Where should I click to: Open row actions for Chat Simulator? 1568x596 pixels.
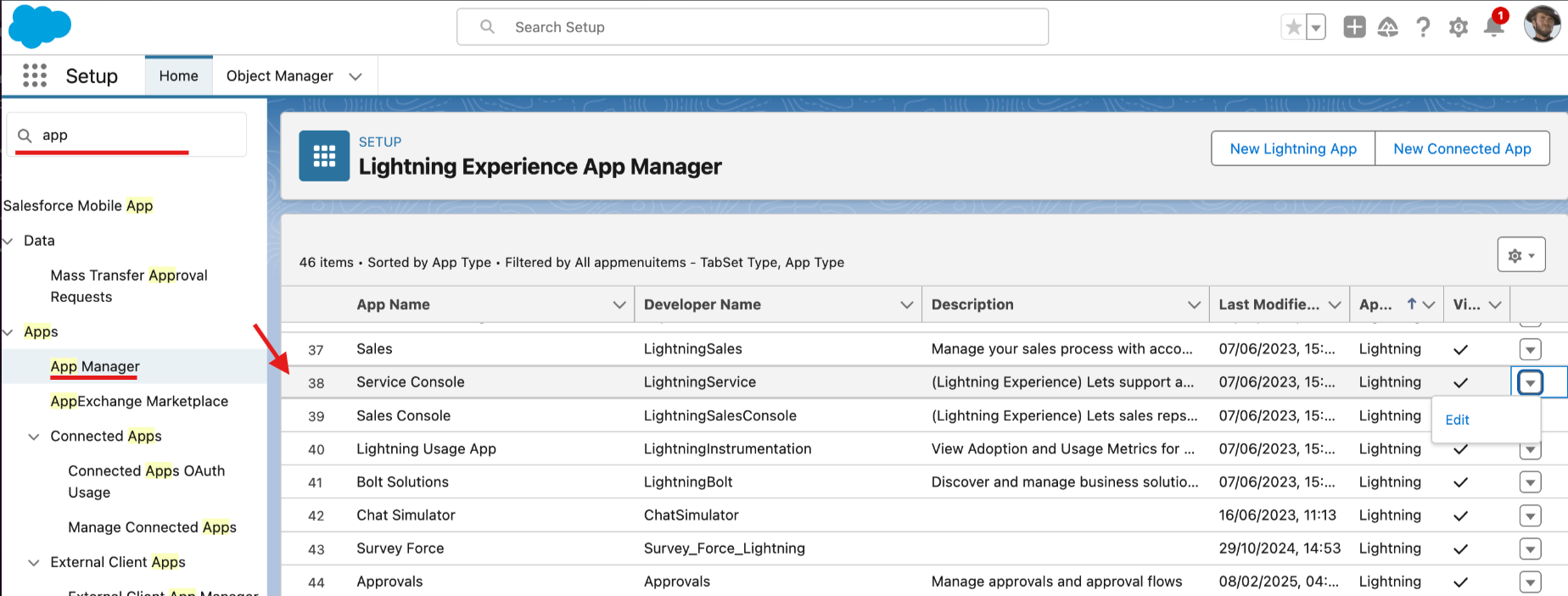coord(1530,515)
